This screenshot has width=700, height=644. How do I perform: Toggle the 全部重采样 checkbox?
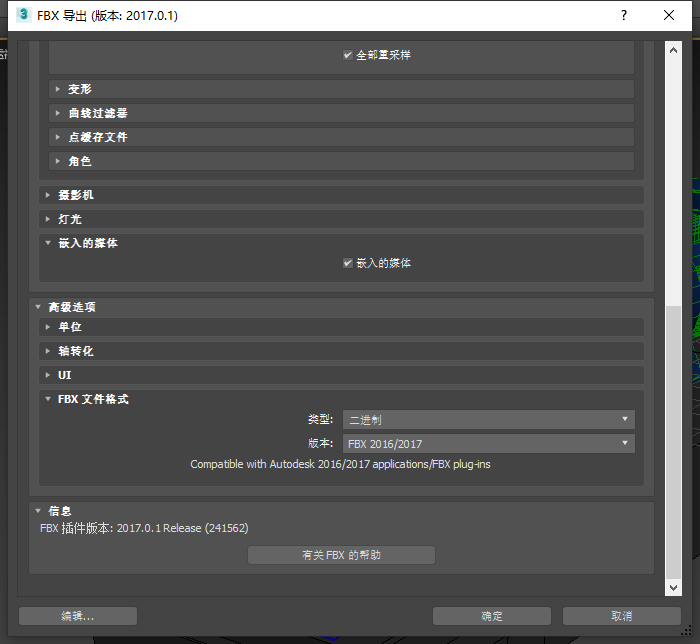tap(348, 55)
